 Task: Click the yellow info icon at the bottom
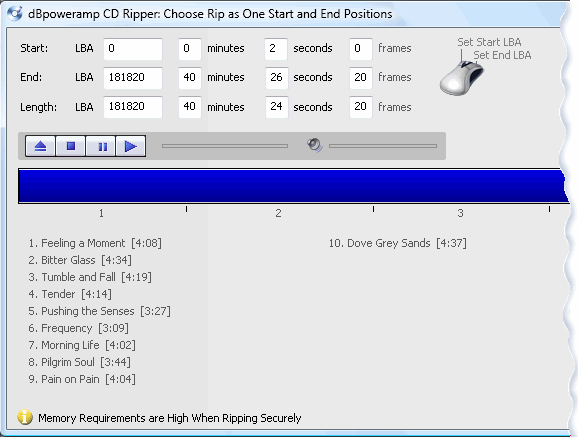(25, 417)
